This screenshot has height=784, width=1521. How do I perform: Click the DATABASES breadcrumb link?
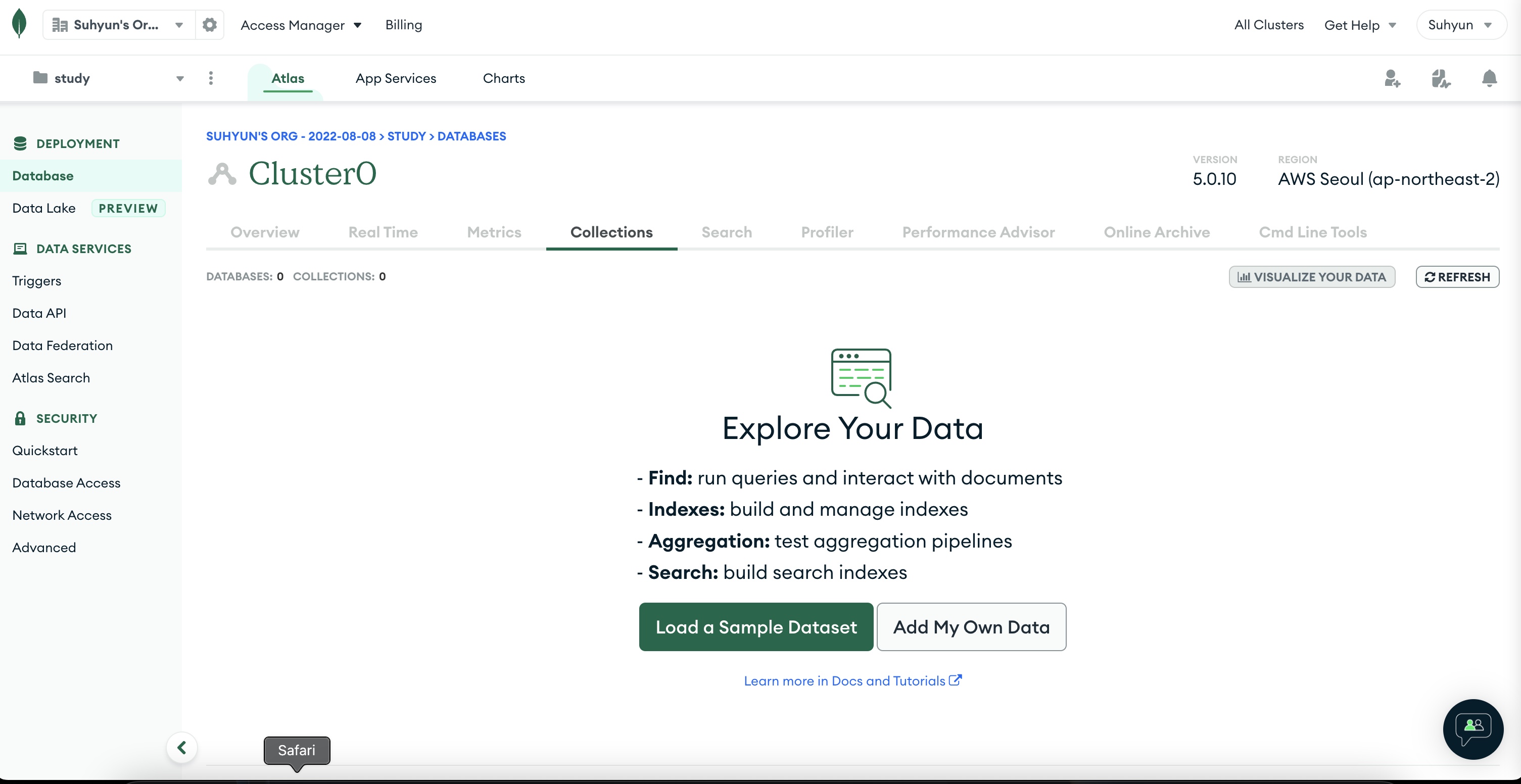coord(472,136)
